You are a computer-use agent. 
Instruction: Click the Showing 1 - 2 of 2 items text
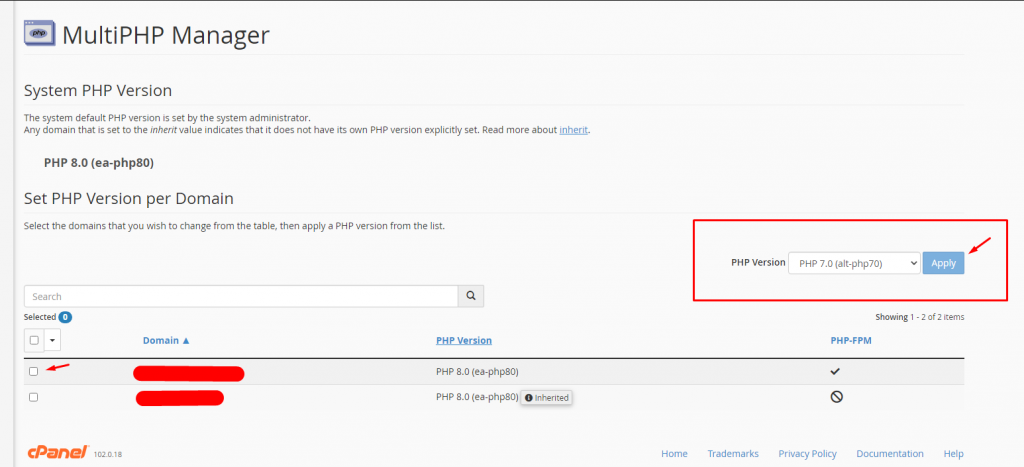920,317
